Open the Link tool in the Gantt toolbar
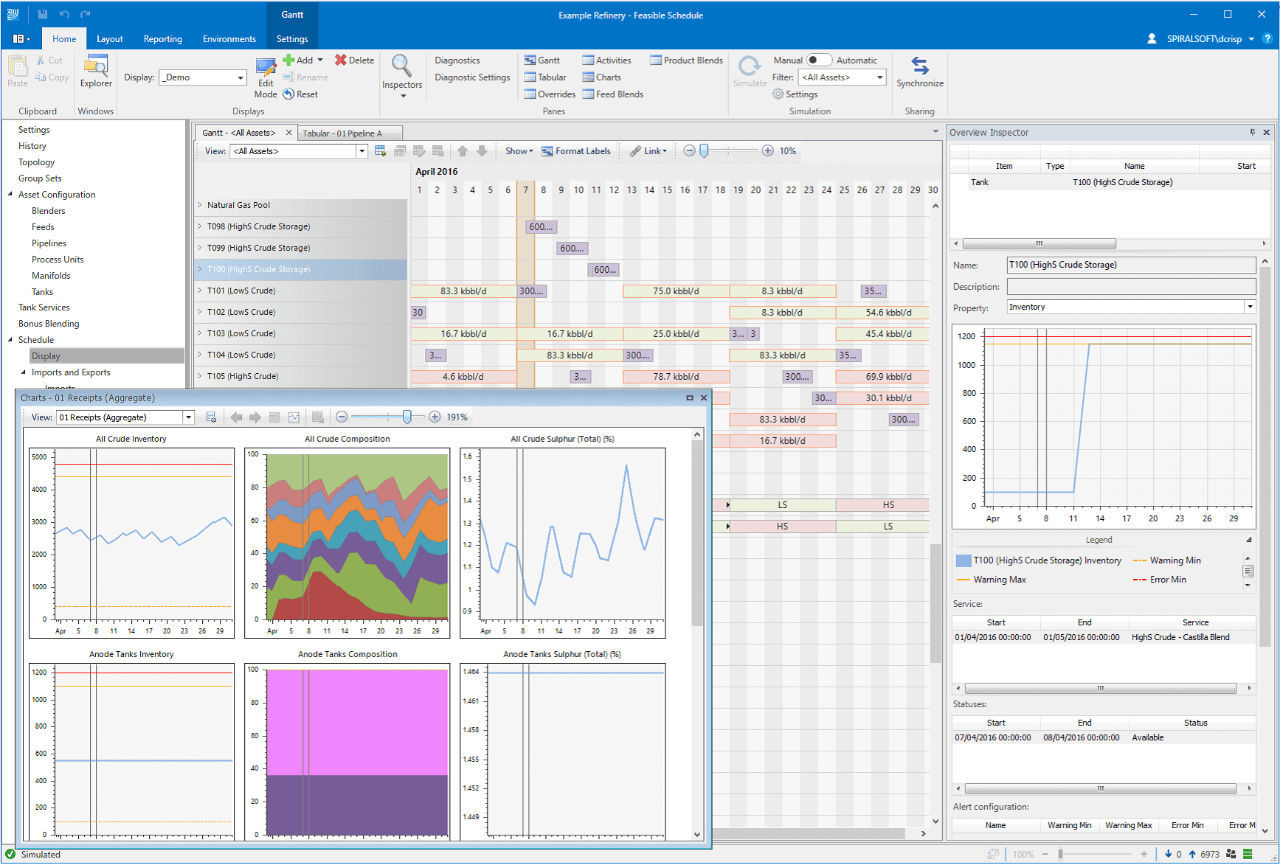The width and height of the screenshot is (1280, 865). point(647,151)
